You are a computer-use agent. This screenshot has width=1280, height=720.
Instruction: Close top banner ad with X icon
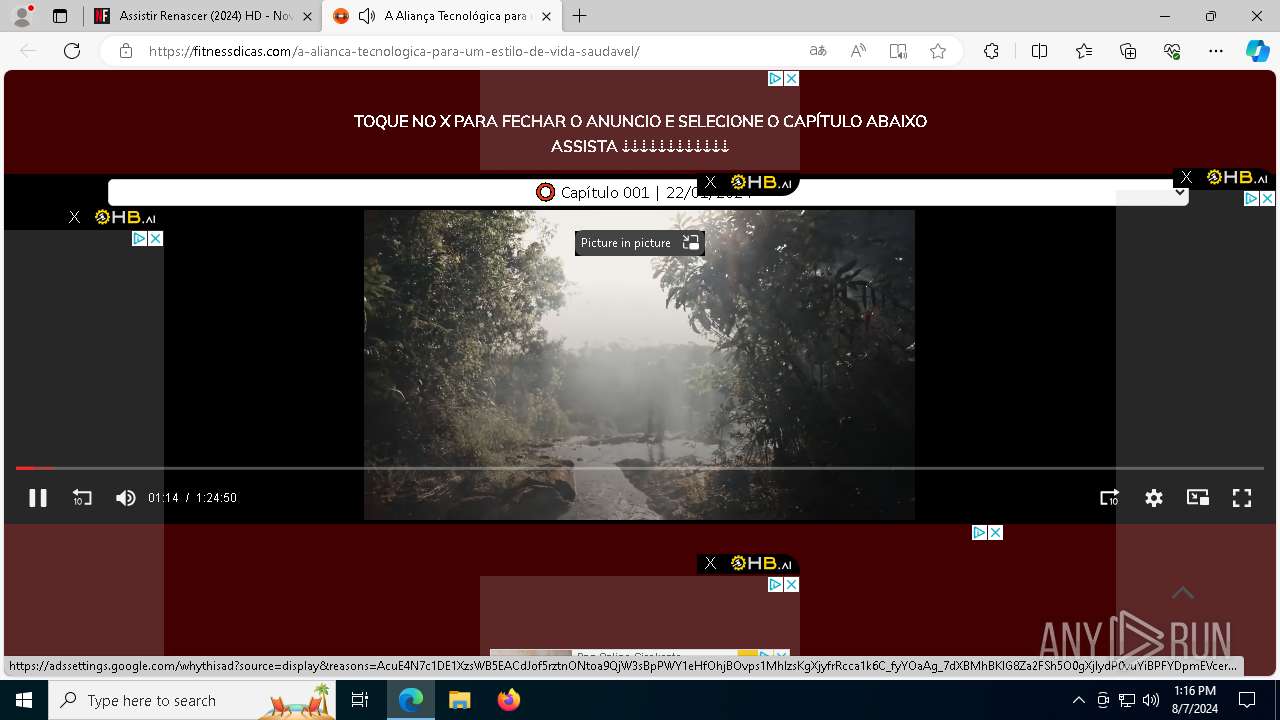[791, 78]
